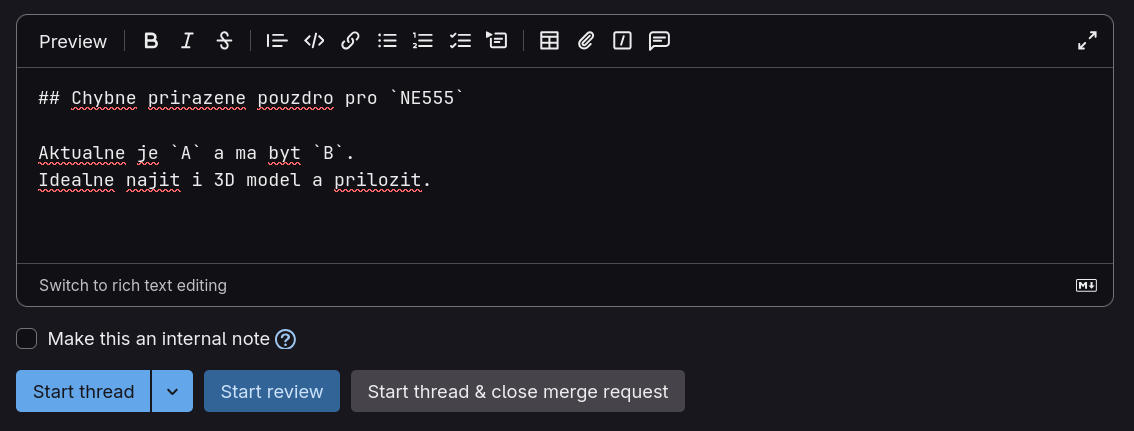
Task: Attach a file
Action: pos(586,41)
